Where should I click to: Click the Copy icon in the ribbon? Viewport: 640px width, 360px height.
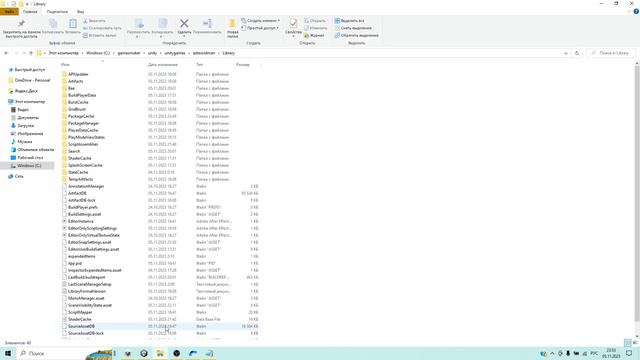(x=53, y=24)
